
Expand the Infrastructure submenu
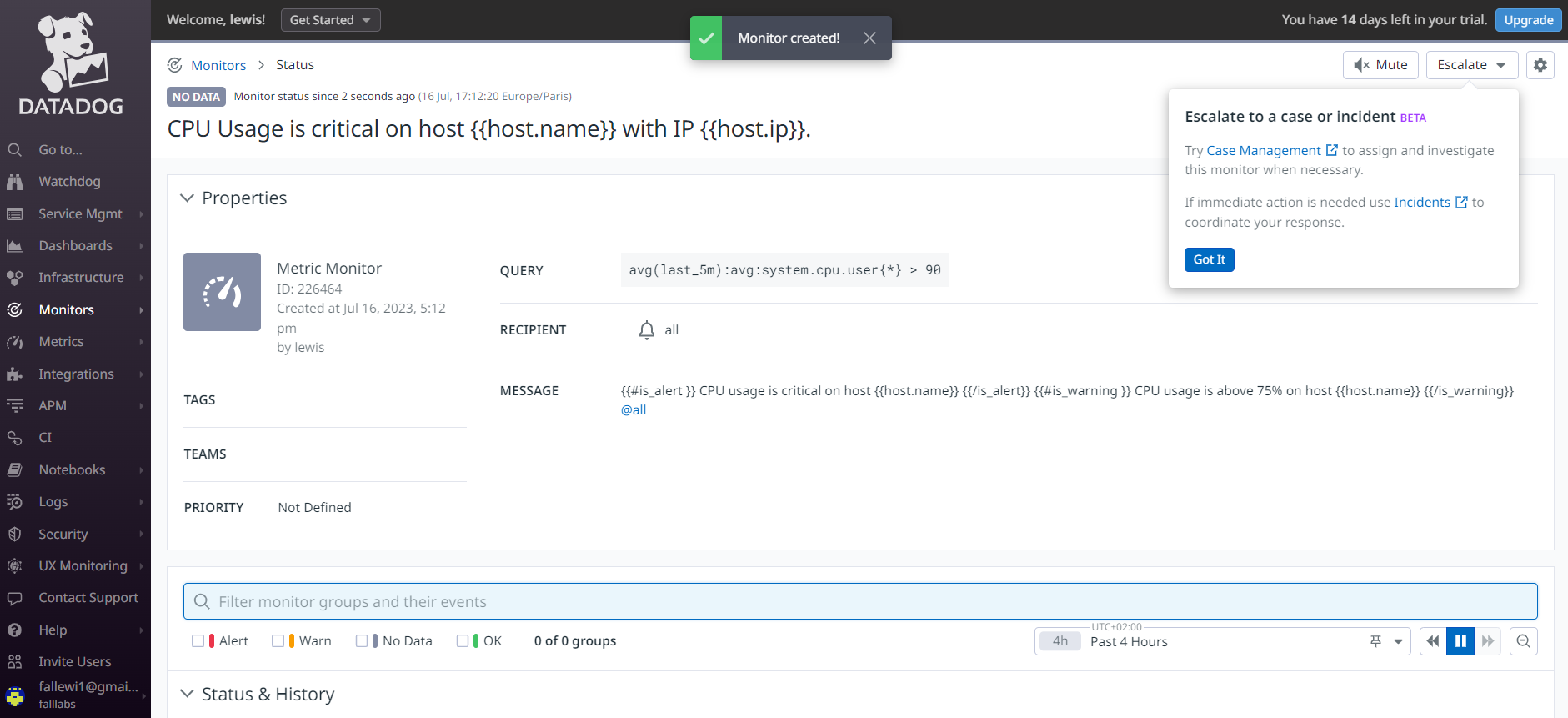(x=142, y=278)
